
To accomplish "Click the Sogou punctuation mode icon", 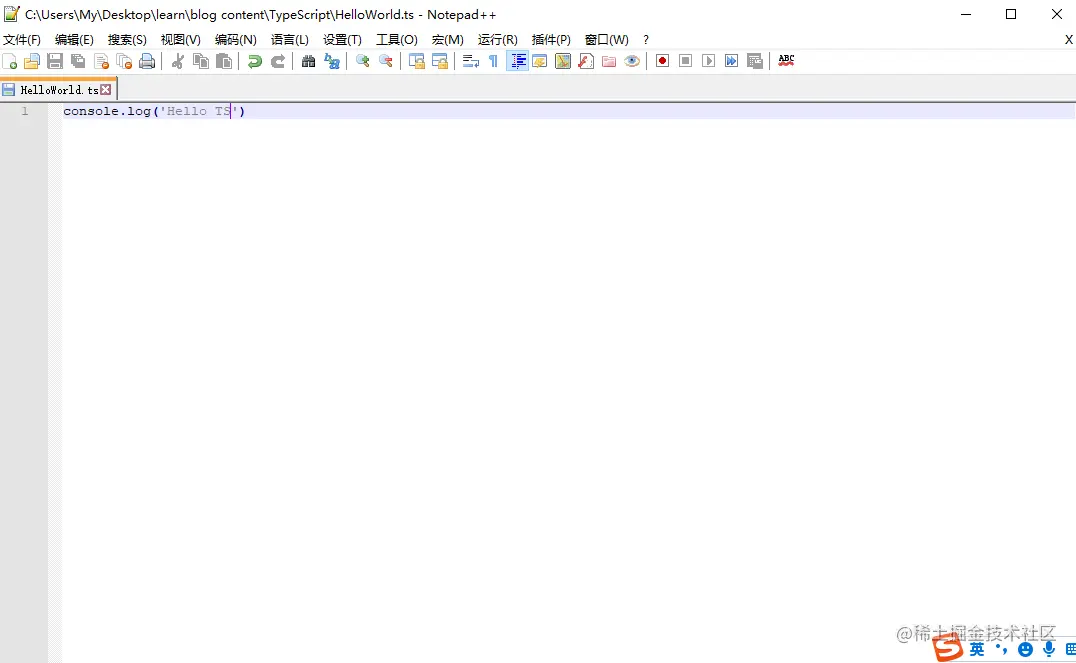I will [1001, 649].
